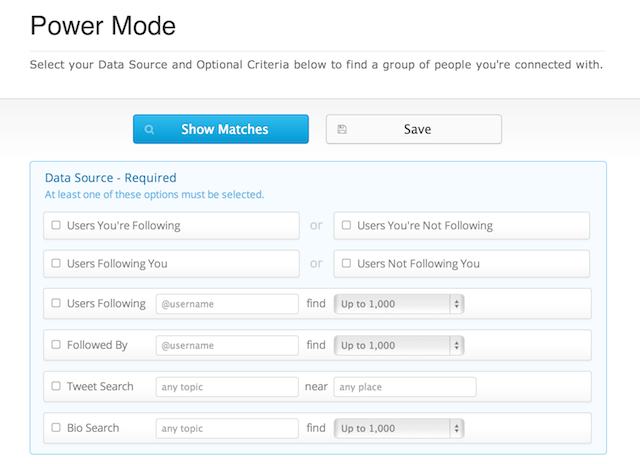Turn on the Bio Search checkbox
Image resolution: width=640 pixels, height=464 pixels.
(x=56, y=428)
